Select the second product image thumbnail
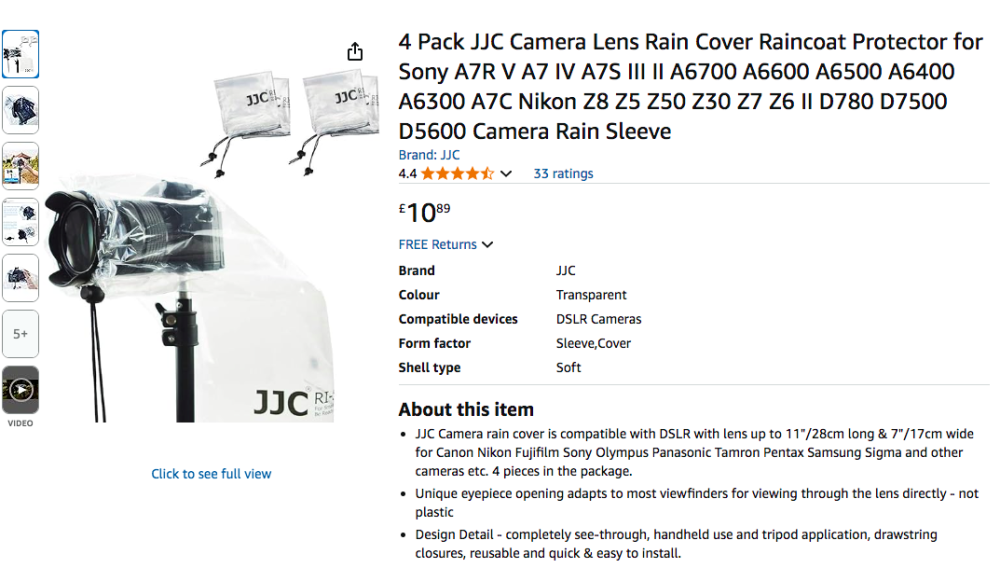The height and width of the screenshot is (568, 1000). [20, 110]
